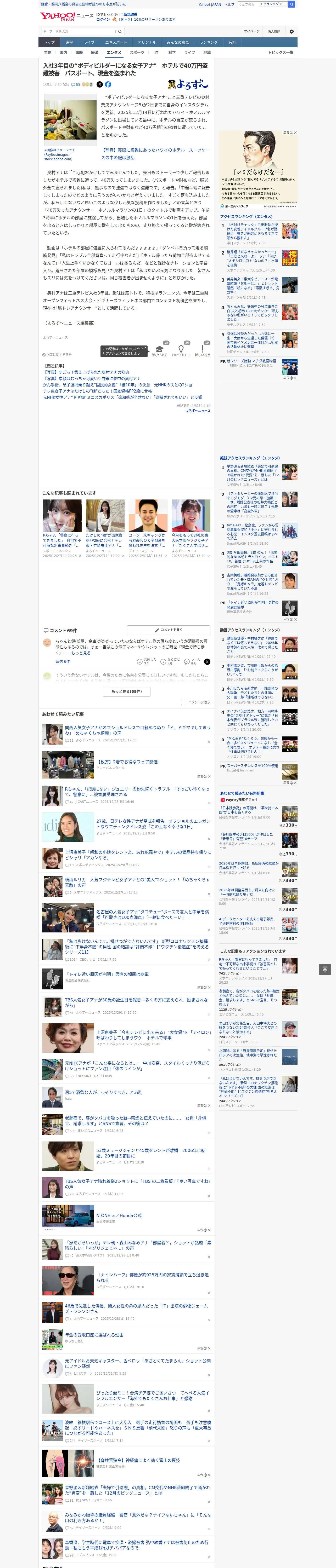Viewport: 336px width, 1568px height.
Task: Click うーん reaction on first comment
Action: point(192,661)
